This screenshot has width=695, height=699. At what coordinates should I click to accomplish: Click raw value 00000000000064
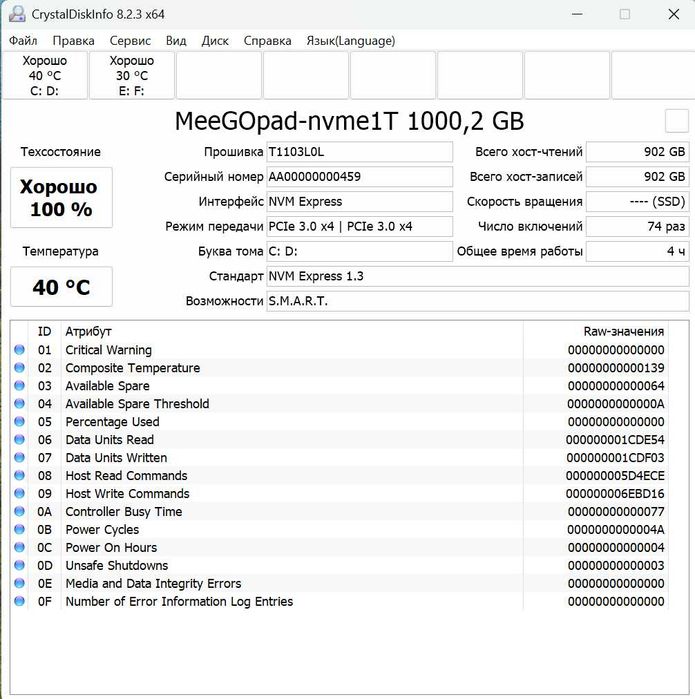616,386
